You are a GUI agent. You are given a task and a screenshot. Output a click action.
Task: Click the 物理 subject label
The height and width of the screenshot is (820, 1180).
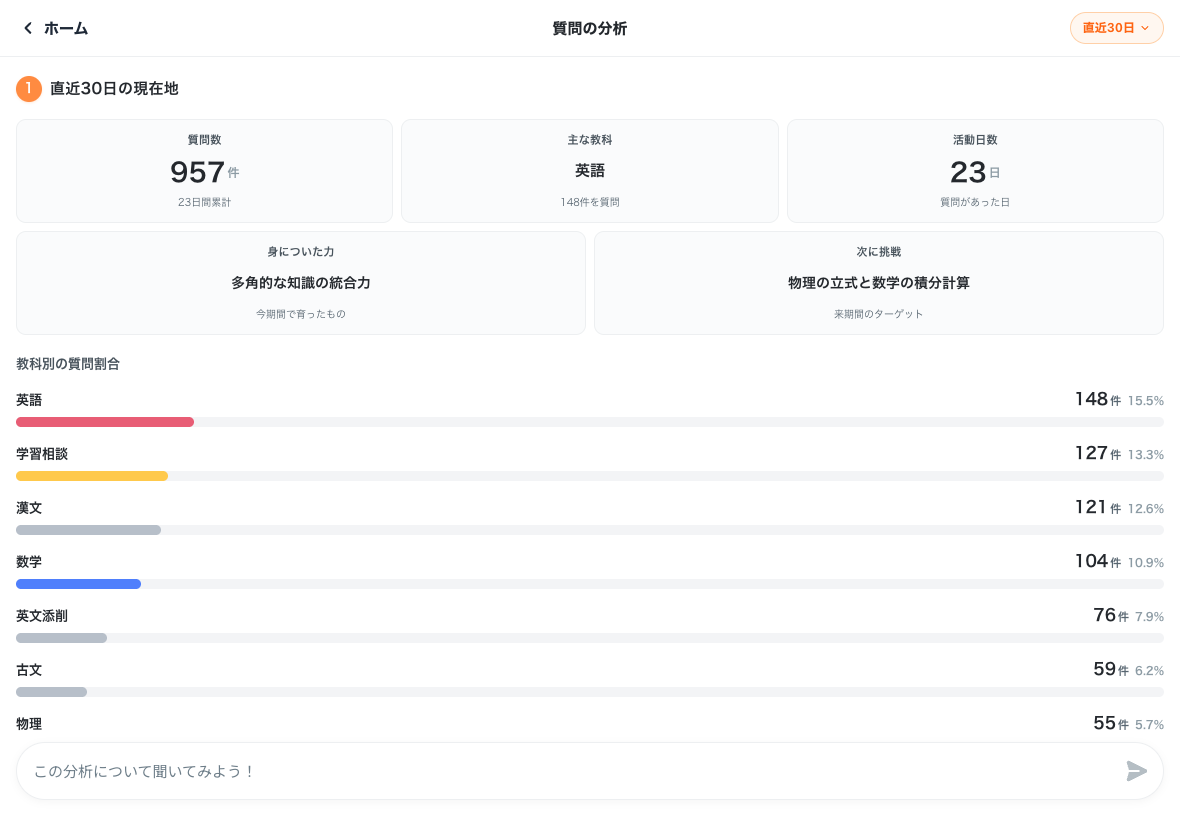[29, 724]
